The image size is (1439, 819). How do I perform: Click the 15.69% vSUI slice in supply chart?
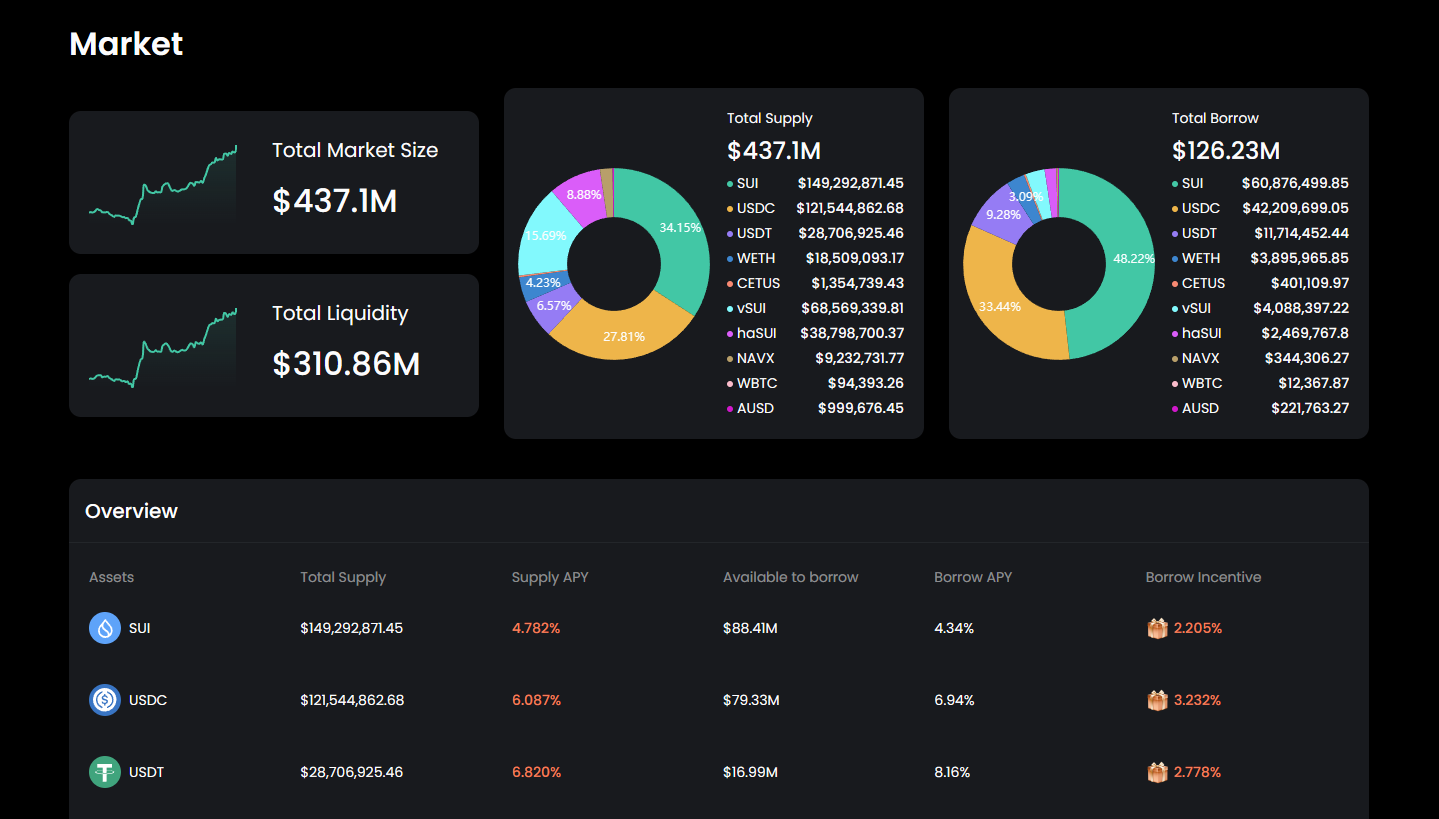(x=546, y=234)
